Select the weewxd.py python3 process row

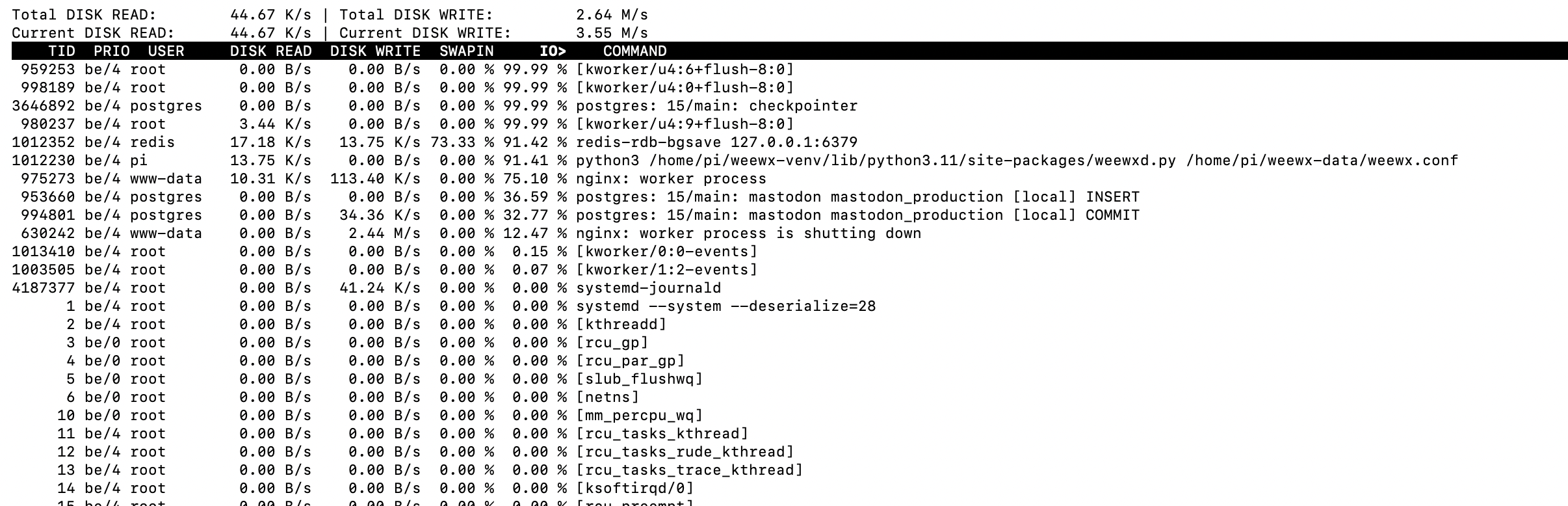click(790, 161)
